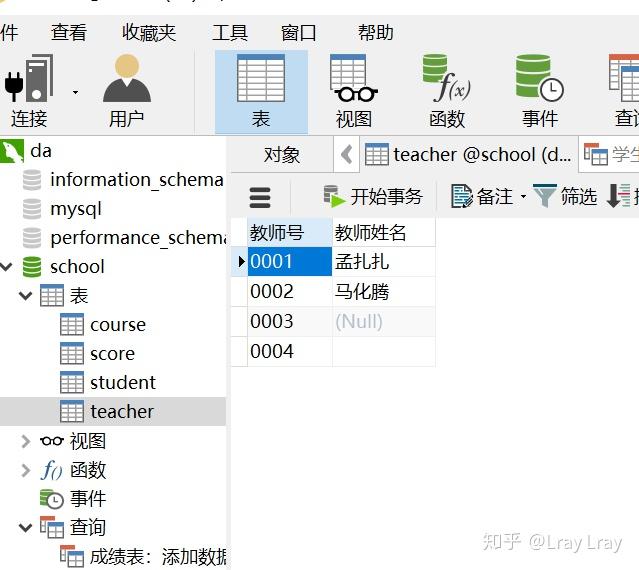Select the da connection icon
Viewport: 639px width, 570px height.
11,151
